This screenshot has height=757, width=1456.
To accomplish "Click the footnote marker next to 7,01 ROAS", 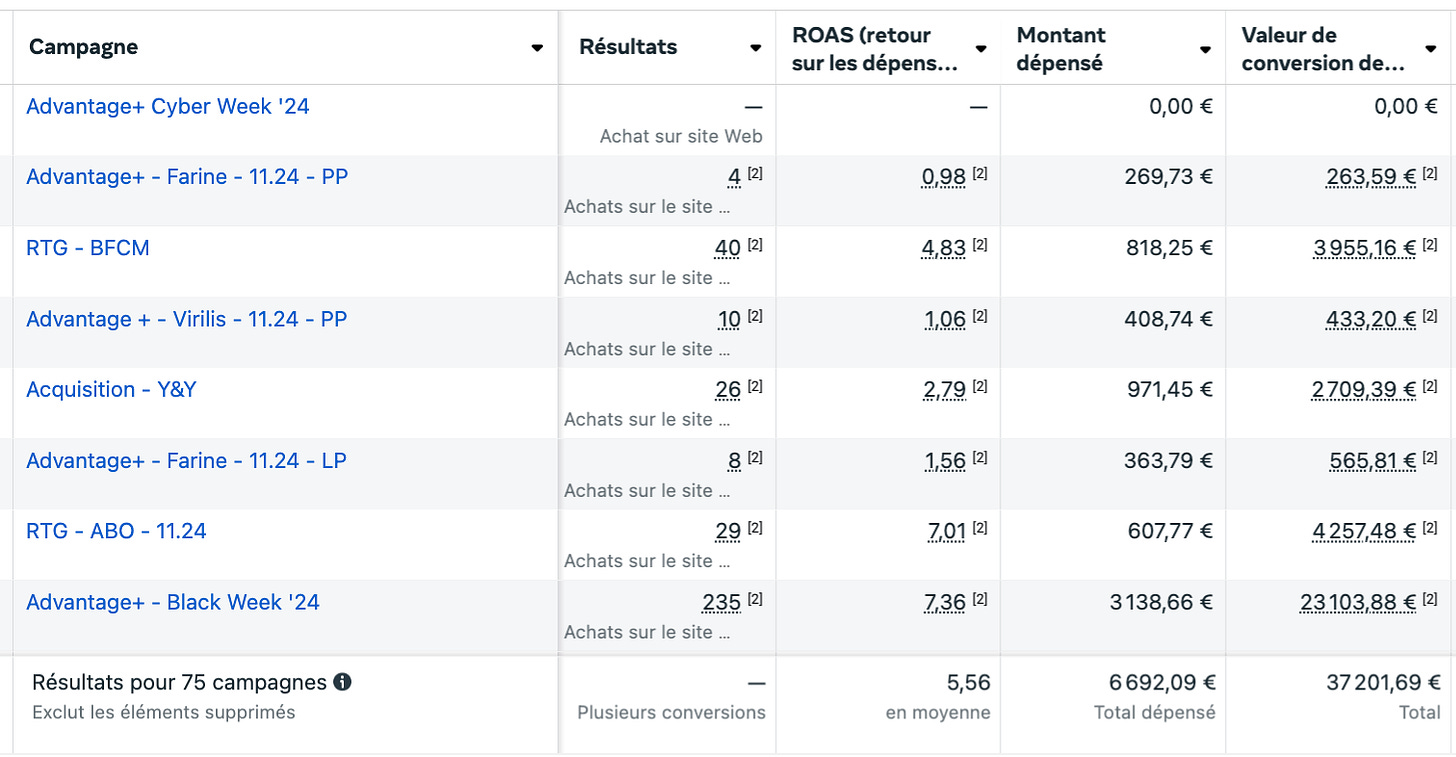I will tap(980, 528).
